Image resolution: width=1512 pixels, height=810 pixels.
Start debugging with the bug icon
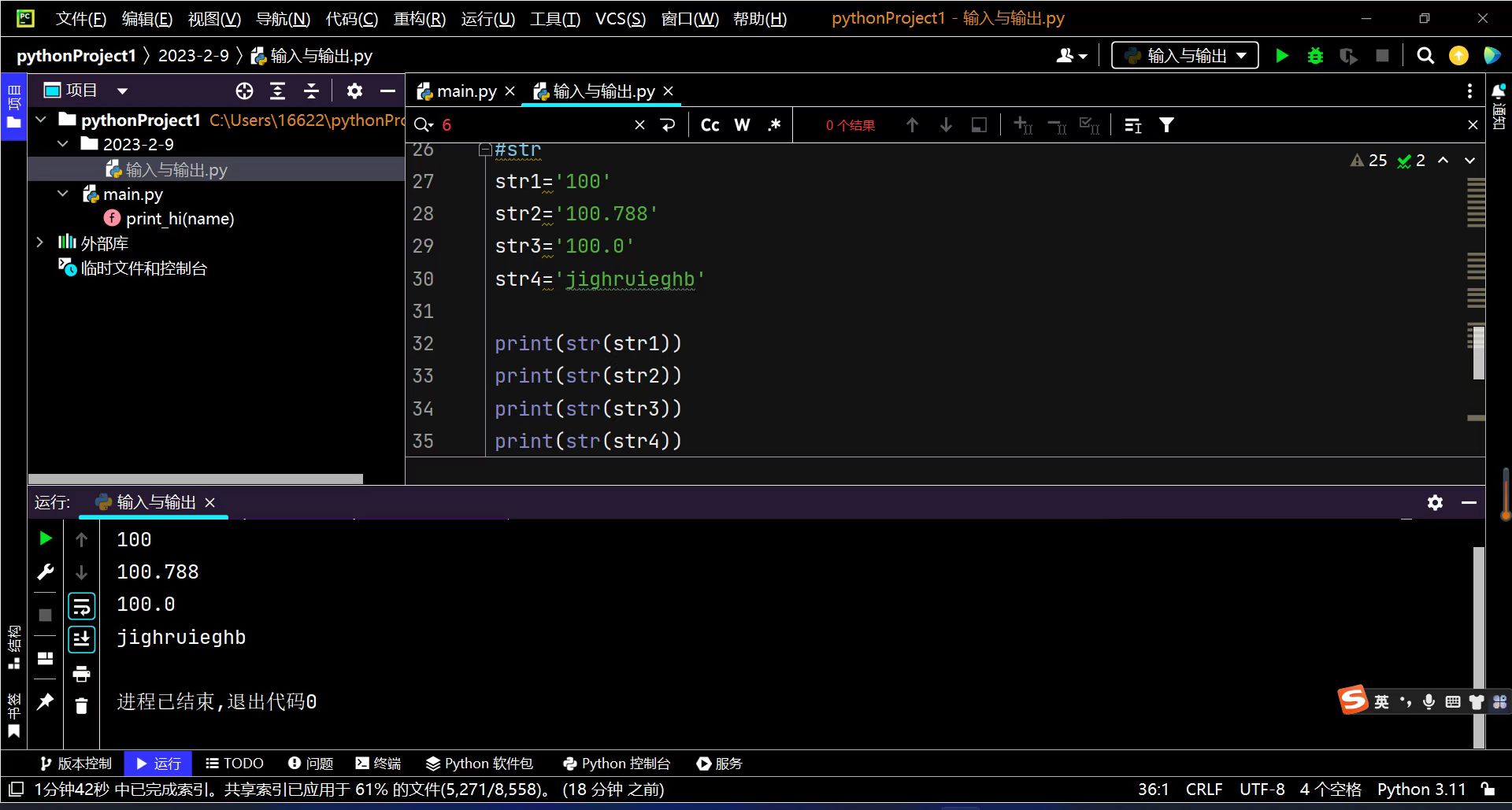1315,56
